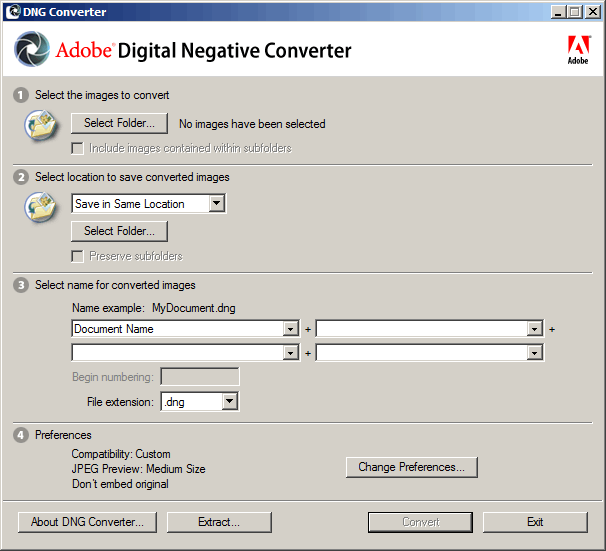Open Change Preferences dialog
Viewport: 606px width, 551px height.
coord(412,467)
